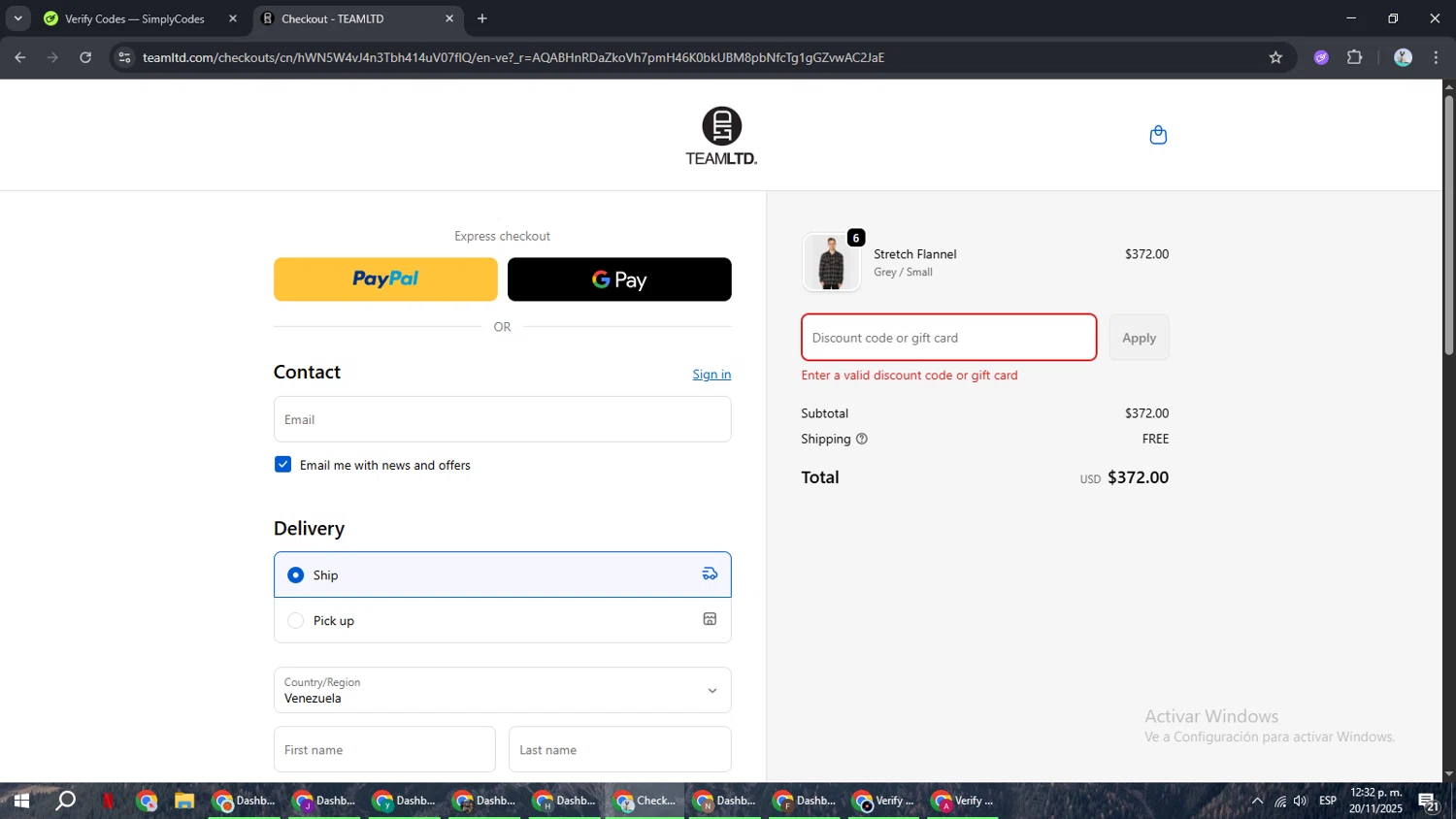Switch to the Check... taskbar window
The image size is (1456, 819).
point(645,801)
